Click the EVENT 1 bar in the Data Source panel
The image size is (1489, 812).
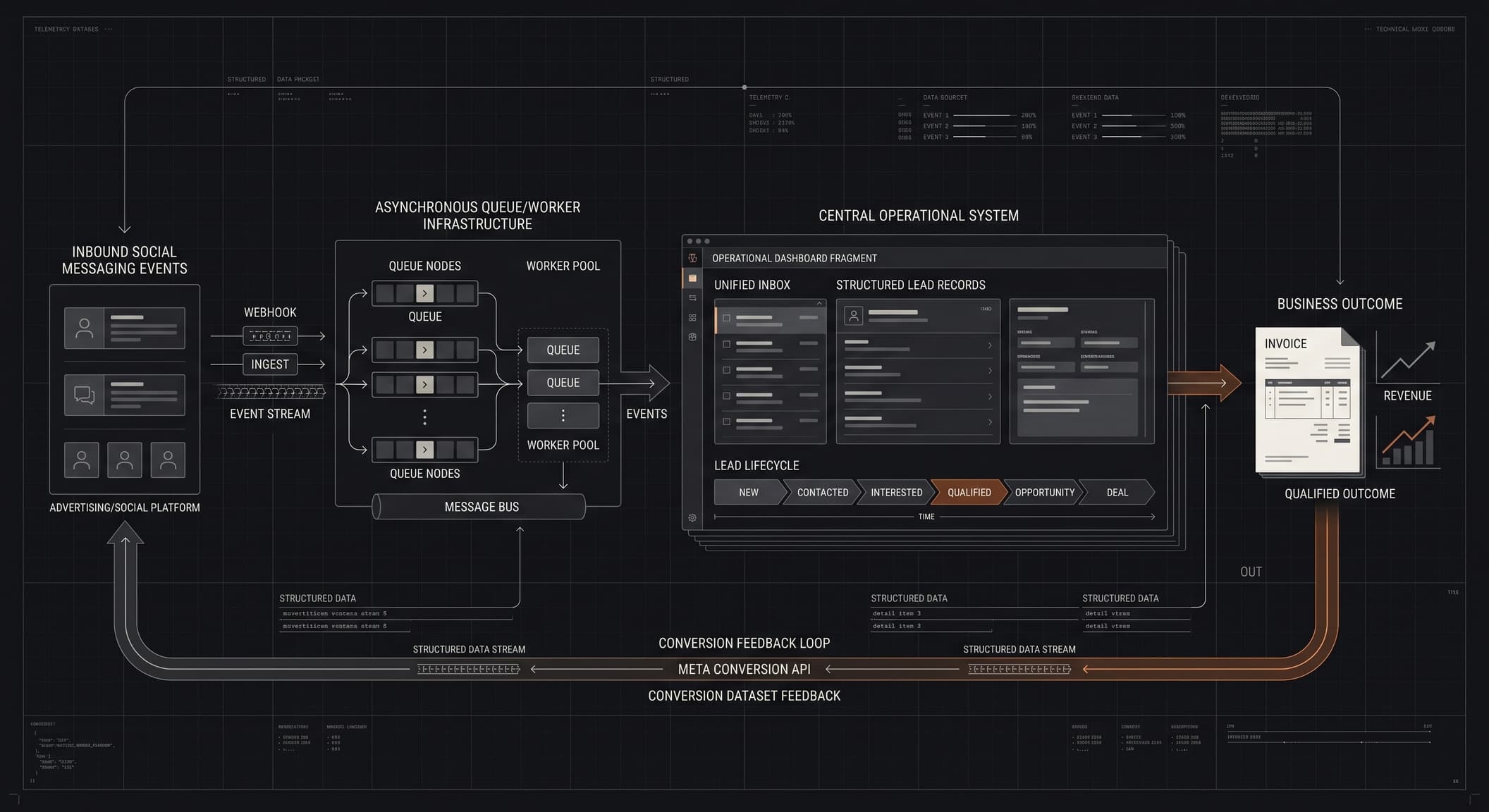pyautogui.click(x=985, y=115)
